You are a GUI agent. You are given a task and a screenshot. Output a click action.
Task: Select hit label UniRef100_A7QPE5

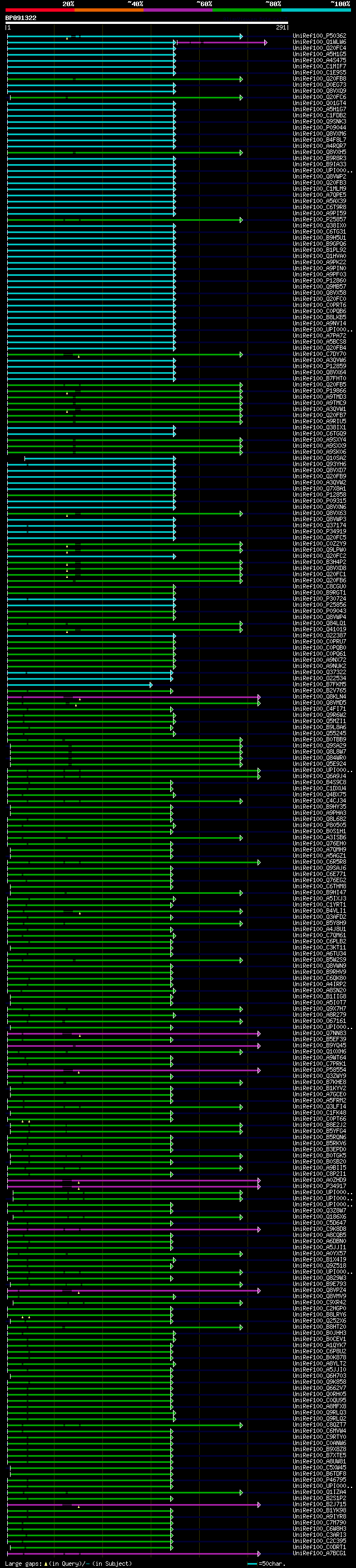(x=319, y=195)
